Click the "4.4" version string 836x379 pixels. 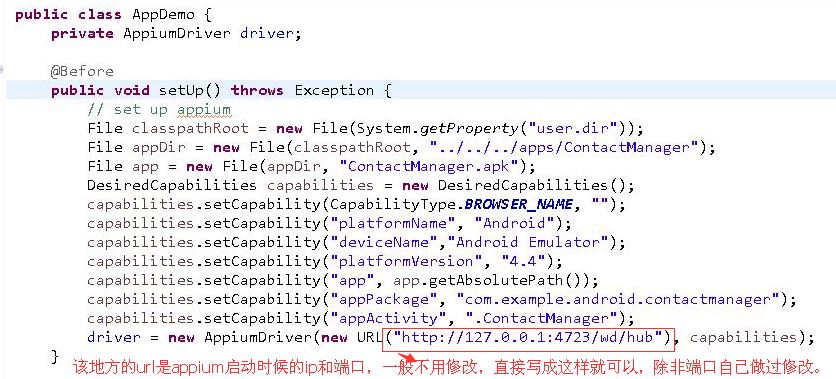tap(524, 262)
